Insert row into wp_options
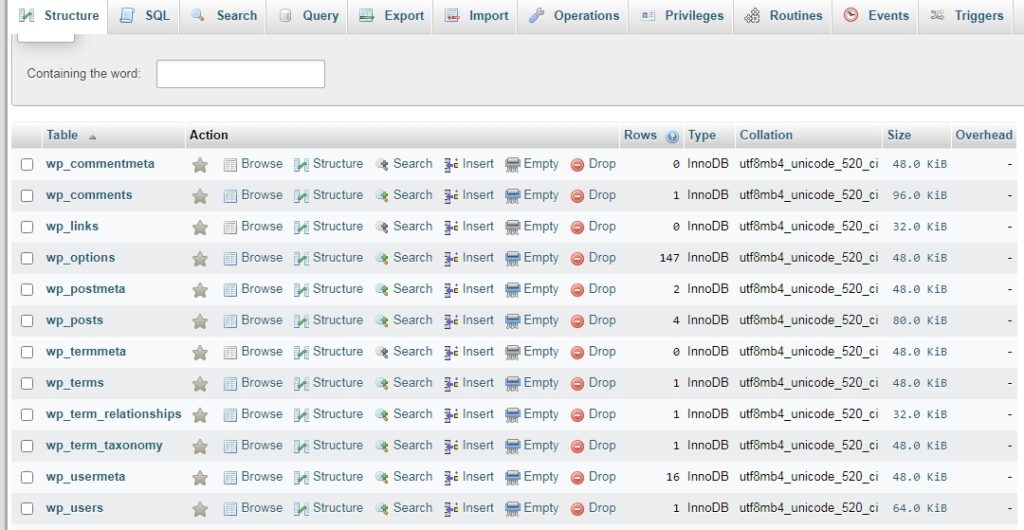 [469, 258]
